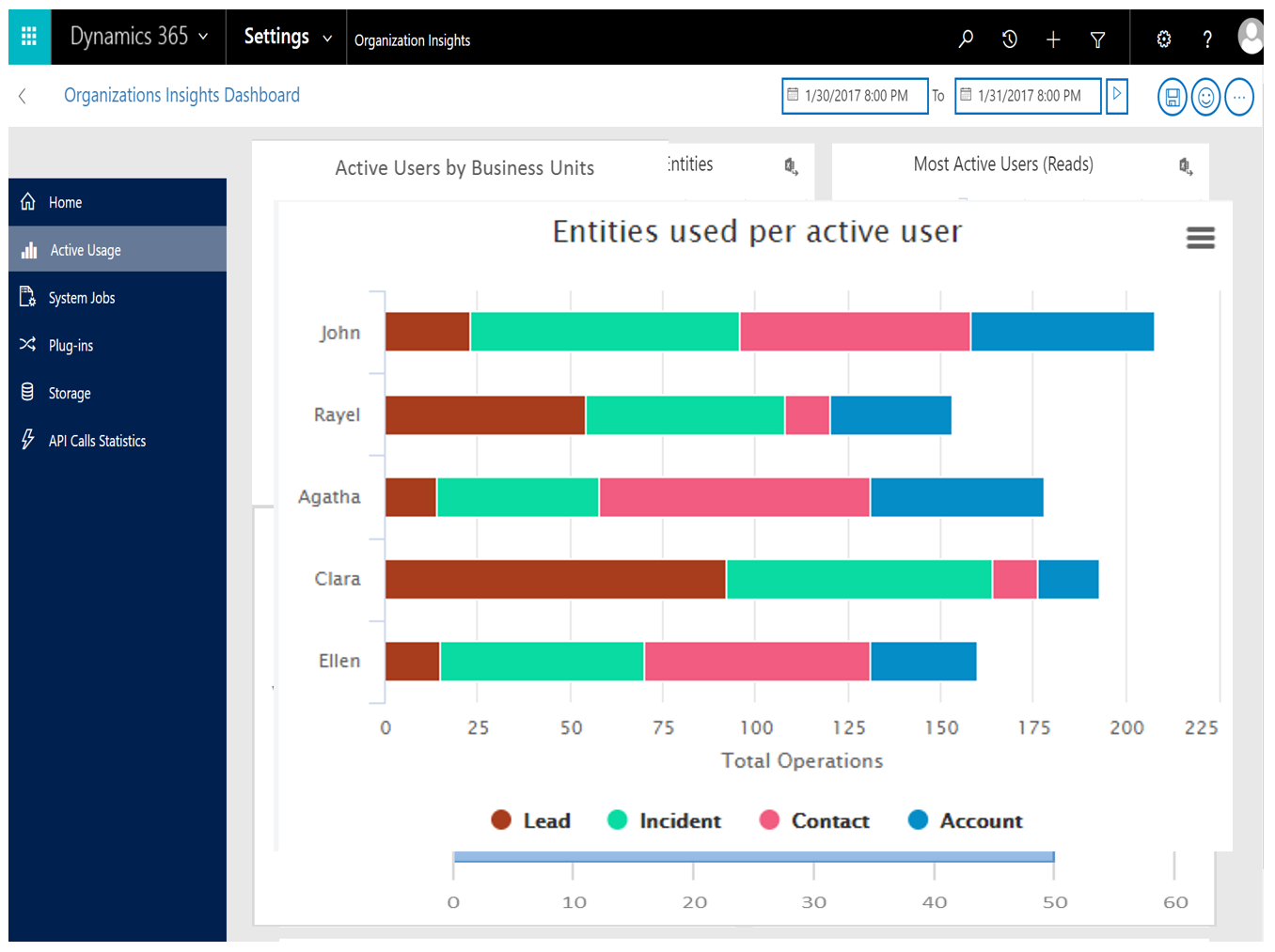Expand the Settings menu chevron
1275x952 pixels.
(326, 38)
